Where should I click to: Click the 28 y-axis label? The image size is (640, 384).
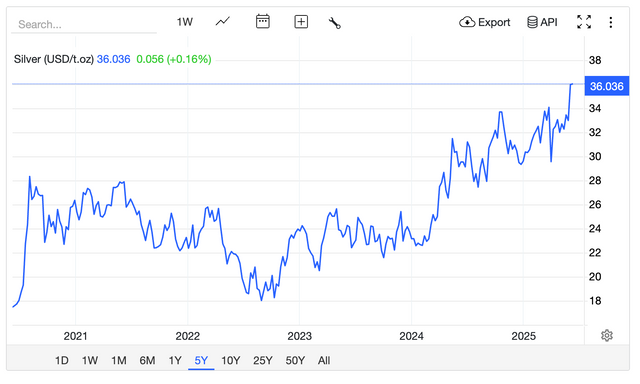click(x=595, y=180)
